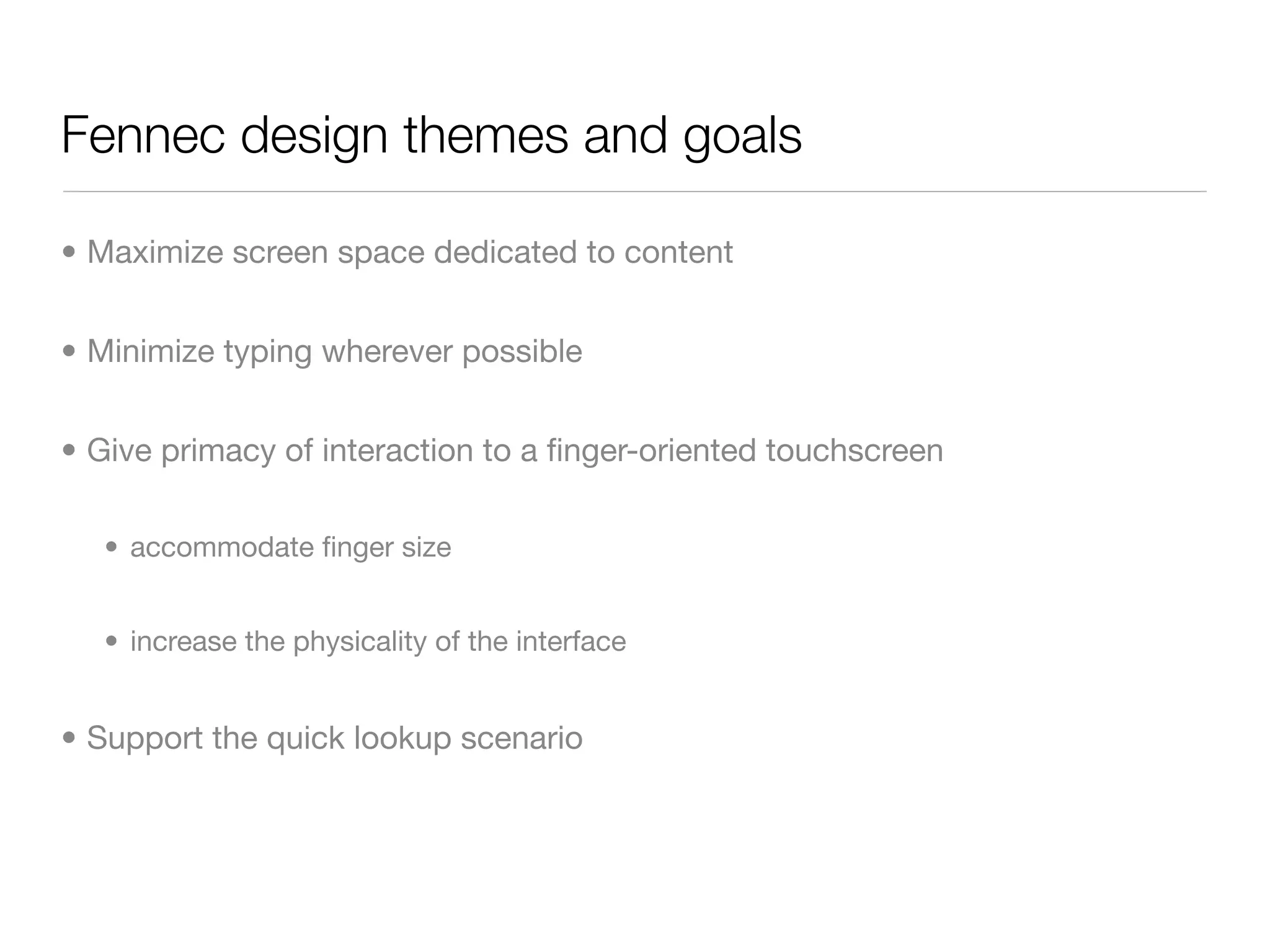Image resolution: width=1270 pixels, height=952 pixels.
Task: Select the "Maximize screen space" bullet text
Action: [409, 252]
